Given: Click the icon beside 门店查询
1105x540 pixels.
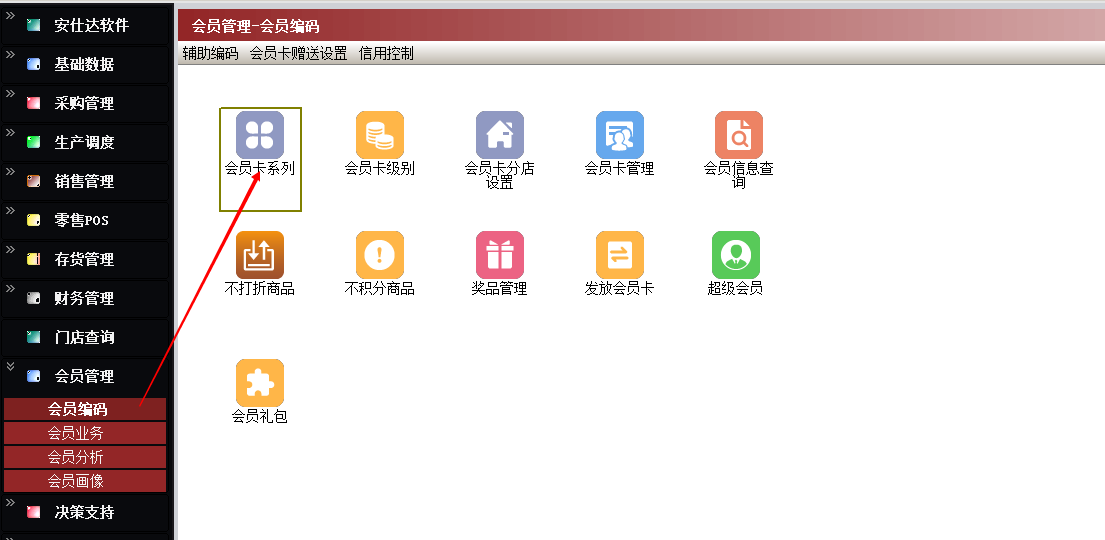Looking at the screenshot, I should (x=33, y=337).
